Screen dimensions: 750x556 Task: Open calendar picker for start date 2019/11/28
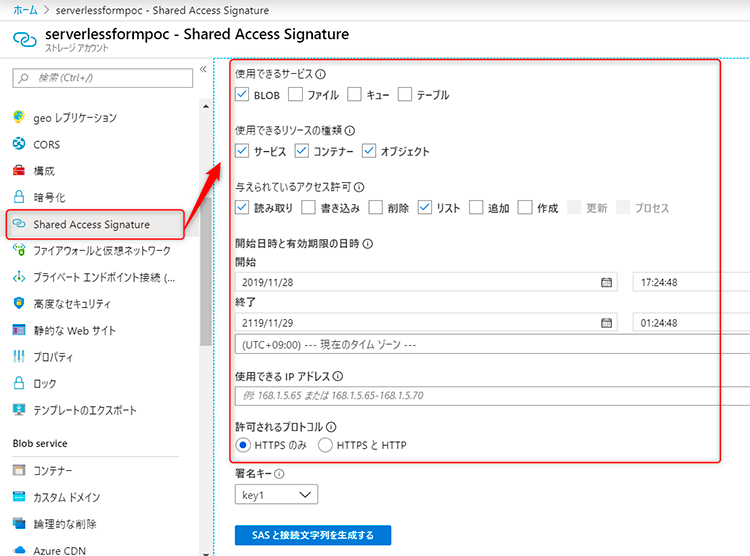pos(606,282)
